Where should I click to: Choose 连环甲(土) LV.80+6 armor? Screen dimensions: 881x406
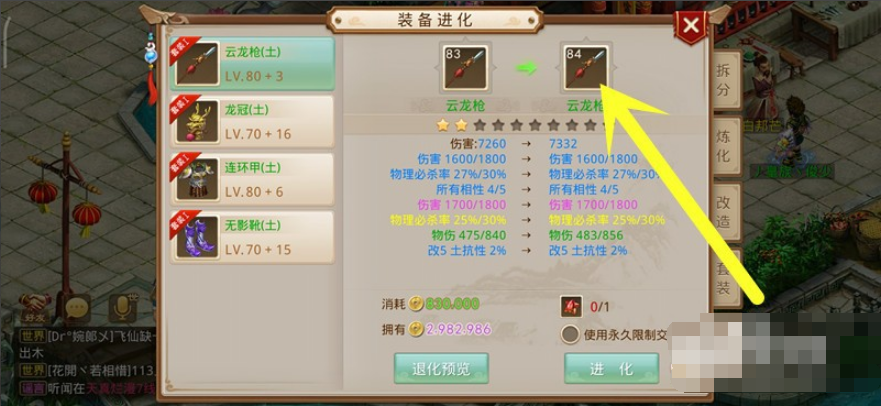(x=253, y=180)
